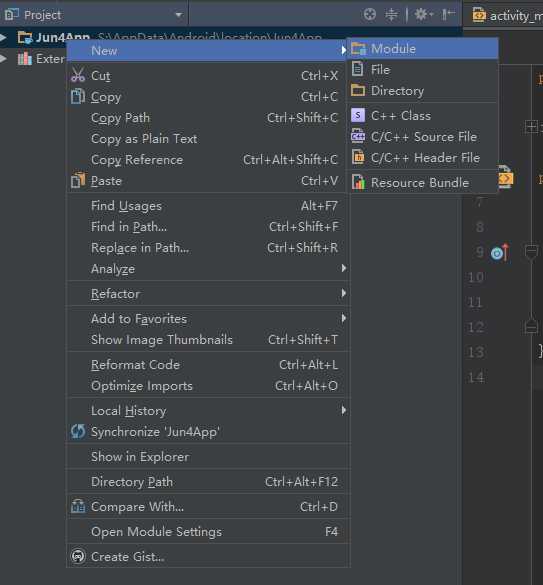Click line number 10 in editor gutter
Image resolution: width=543 pixels, height=585 pixels.
coord(476,277)
